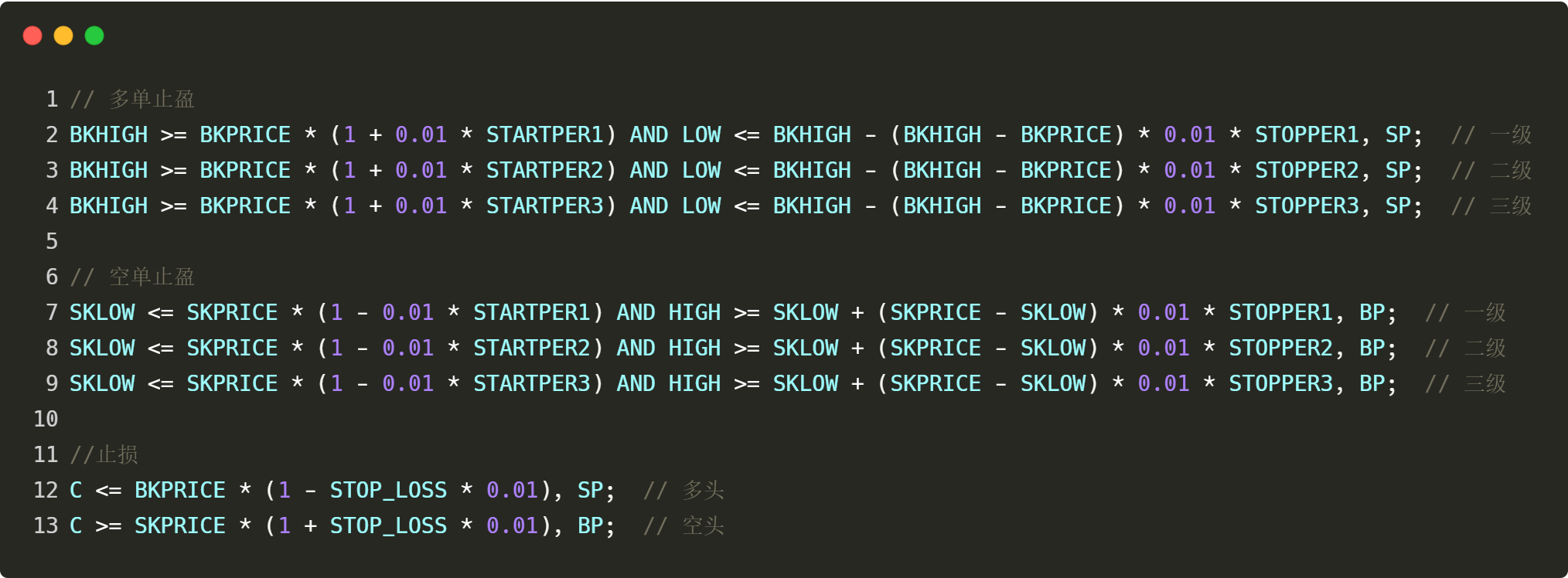Click the 空单止盈 comment on line 6
Screen dimensions: 1568x578
click(152, 277)
